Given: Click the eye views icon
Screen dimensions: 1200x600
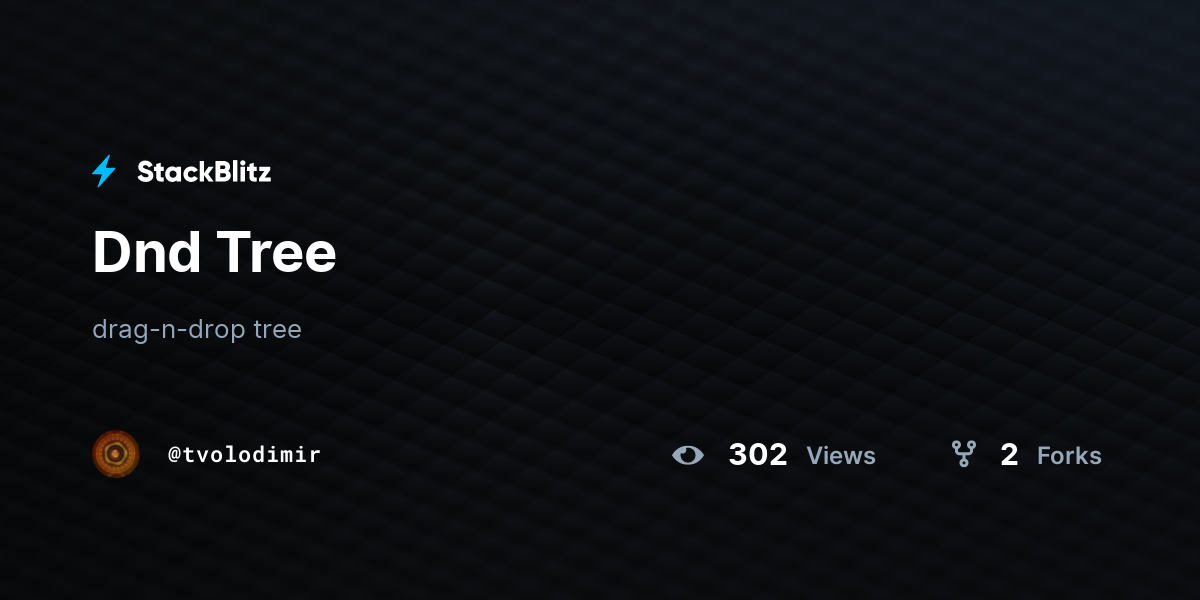Looking at the screenshot, I should pos(688,456).
